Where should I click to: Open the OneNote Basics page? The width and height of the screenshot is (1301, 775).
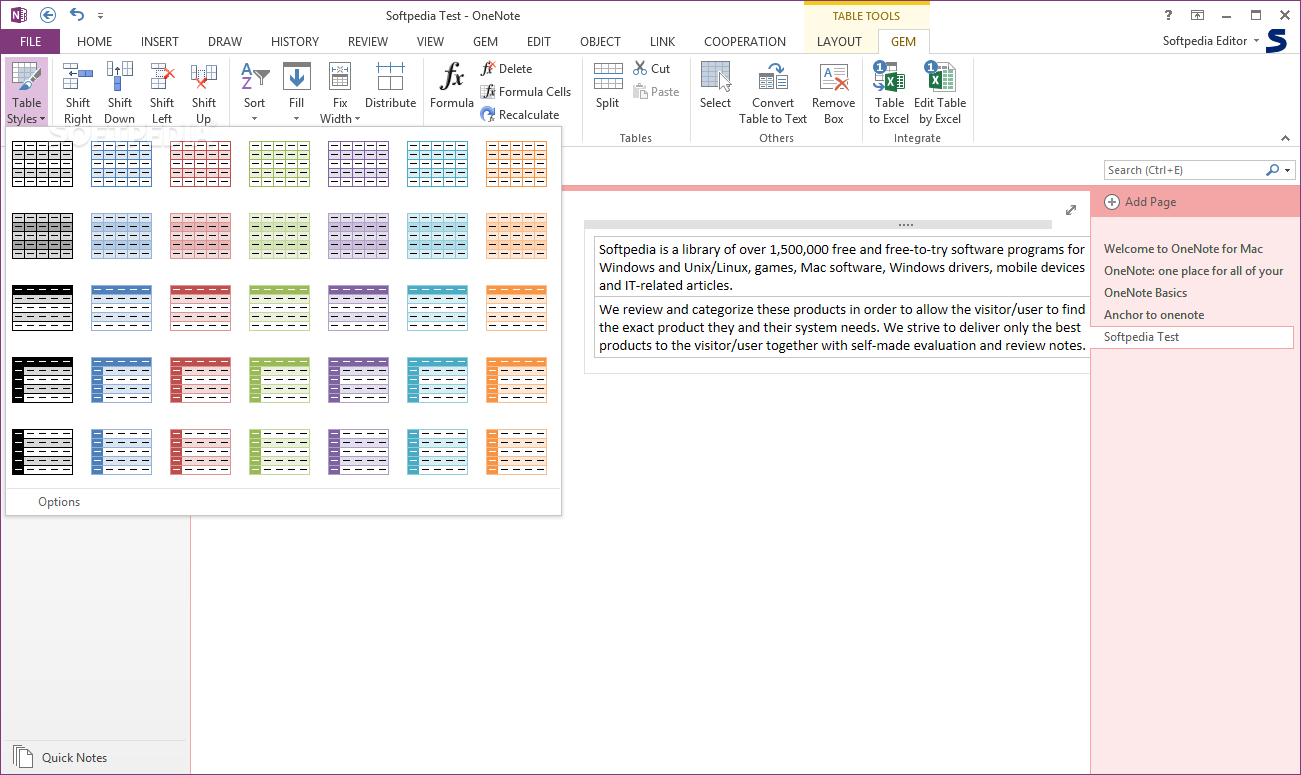pyautogui.click(x=1145, y=293)
